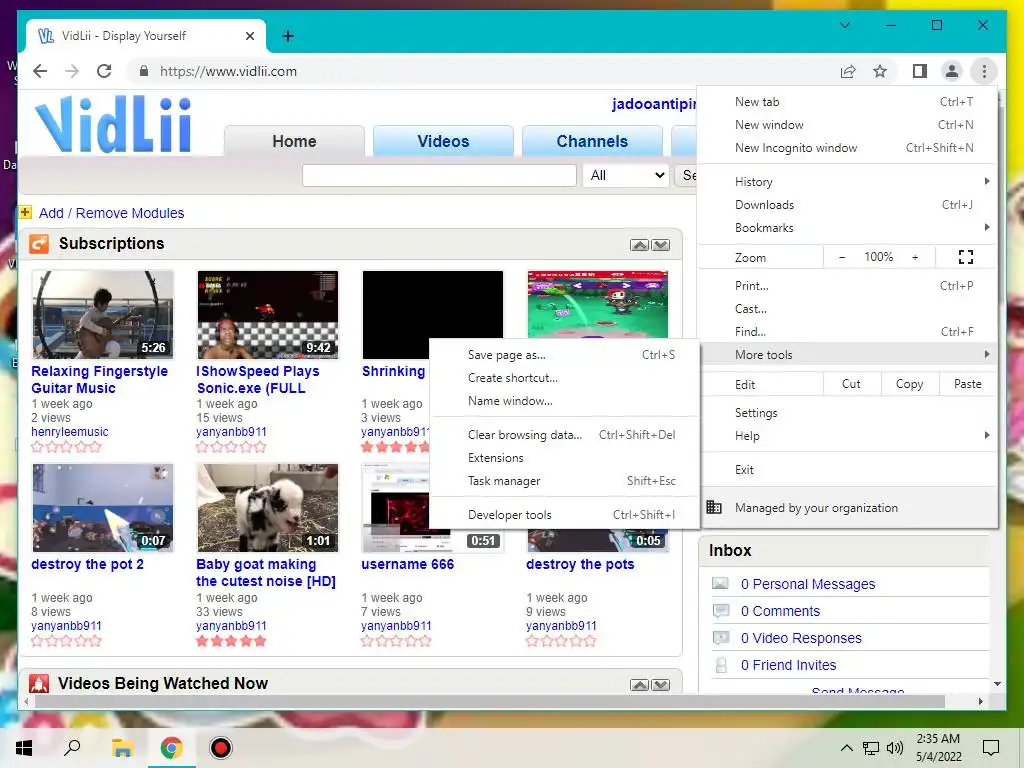Image resolution: width=1024 pixels, height=768 pixels.
Task: Open File Explorer from taskbar
Action: (122, 748)
